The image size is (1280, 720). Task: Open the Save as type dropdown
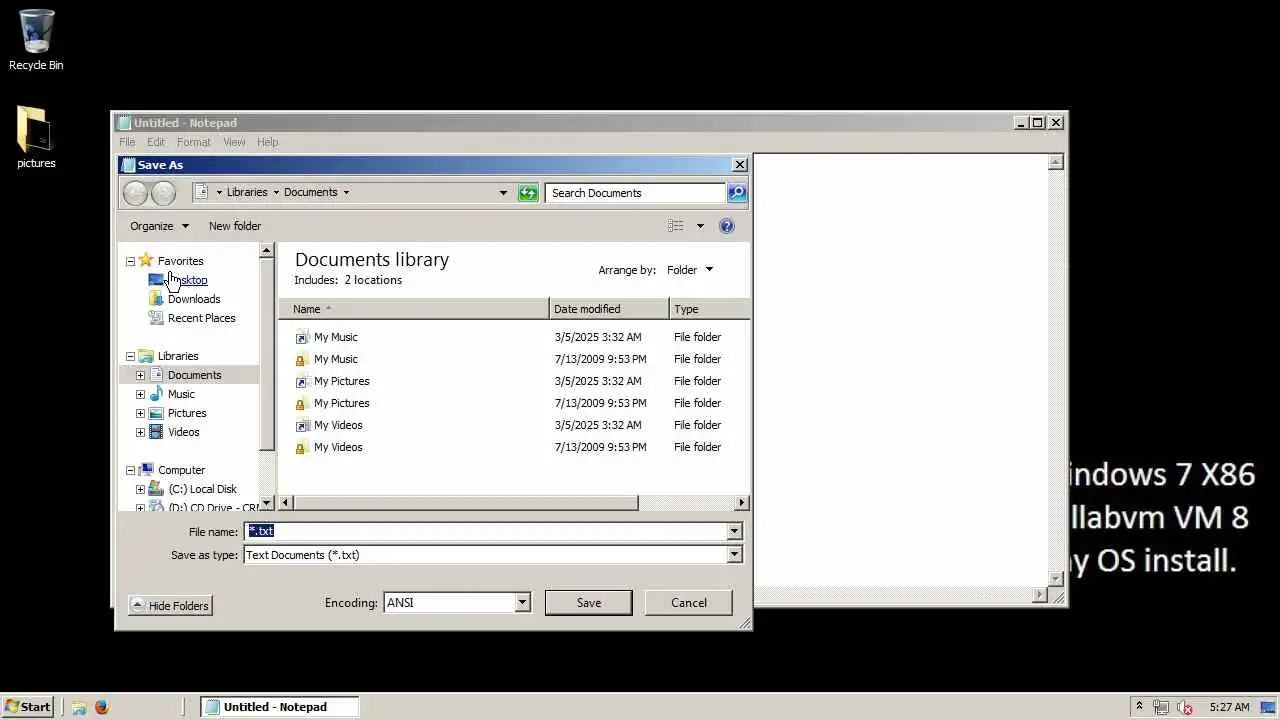click(735, 555)
